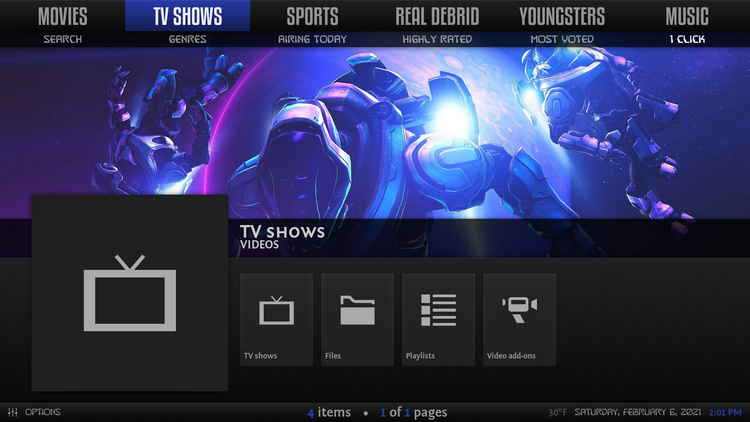Go to the Youngsters menu section
The image size is (750, 422).
(562, 16)
